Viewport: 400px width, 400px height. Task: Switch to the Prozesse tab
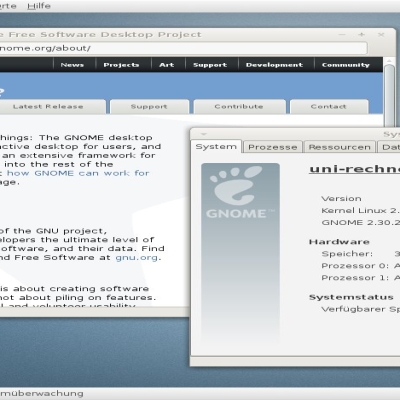click(273, 147)
